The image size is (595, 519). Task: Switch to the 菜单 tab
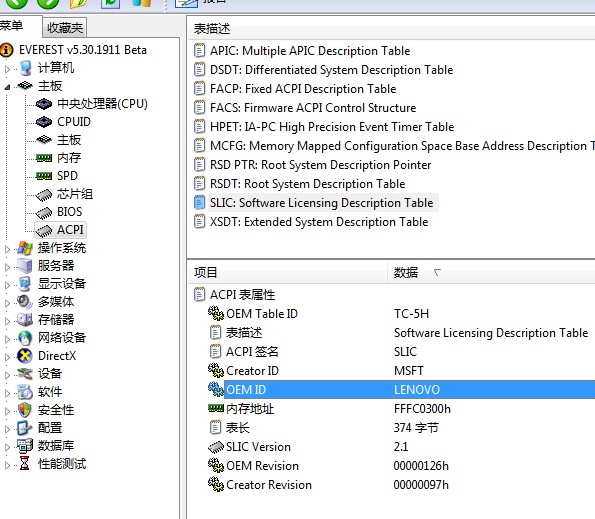(11, 26)
